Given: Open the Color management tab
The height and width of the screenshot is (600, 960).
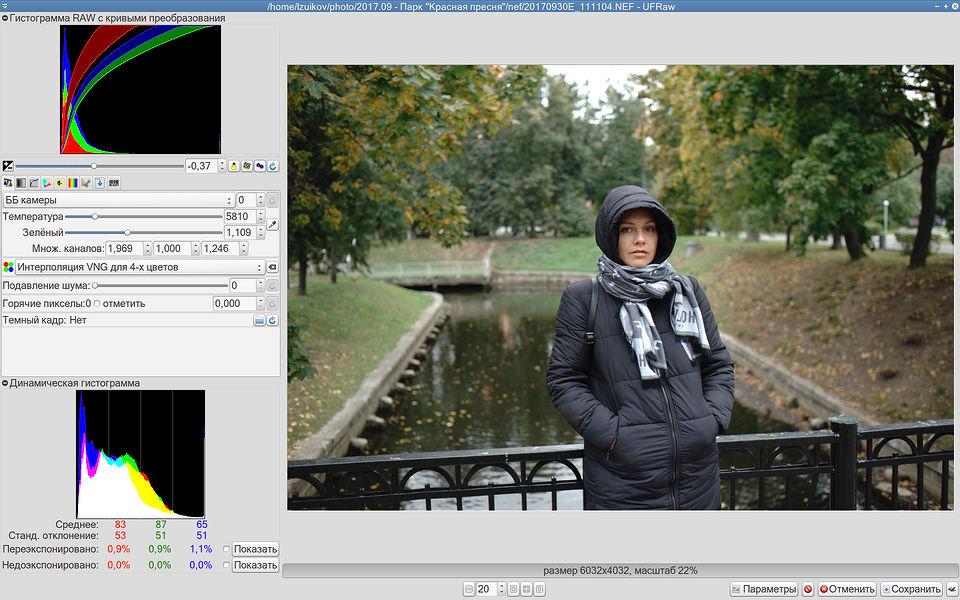Looking at the screenshot, I should 47,182.
